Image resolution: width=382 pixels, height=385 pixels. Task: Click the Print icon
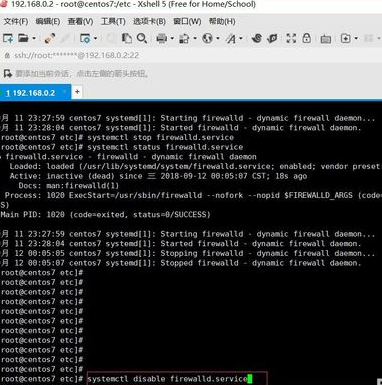(x=162, y=39)
